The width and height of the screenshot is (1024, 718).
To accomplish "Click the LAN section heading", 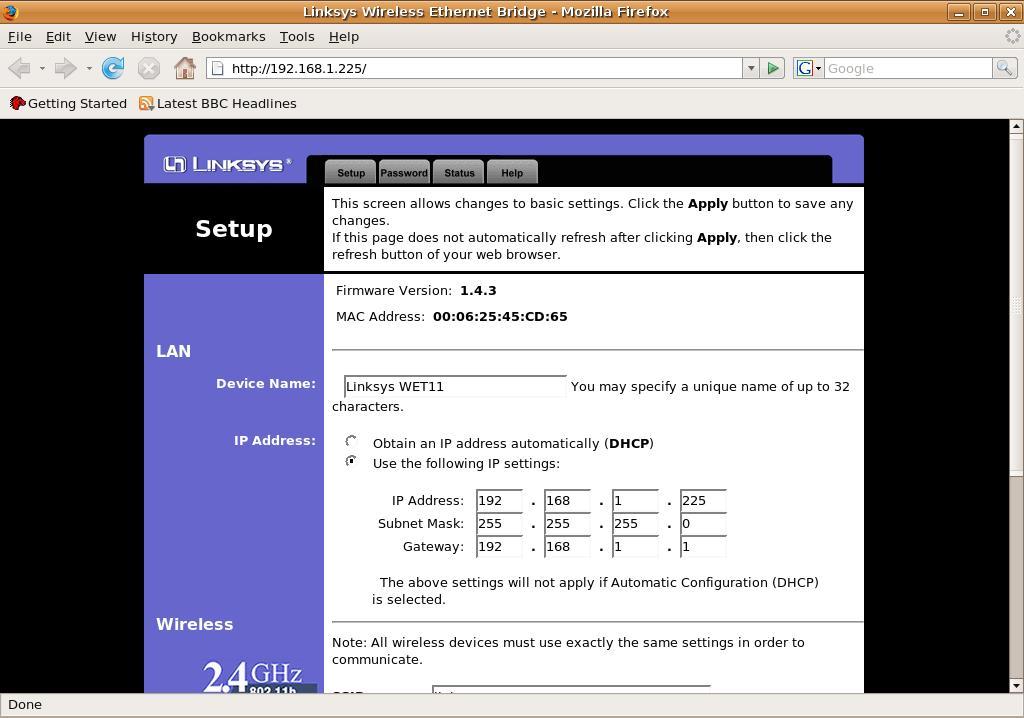I will pos(174,351).
